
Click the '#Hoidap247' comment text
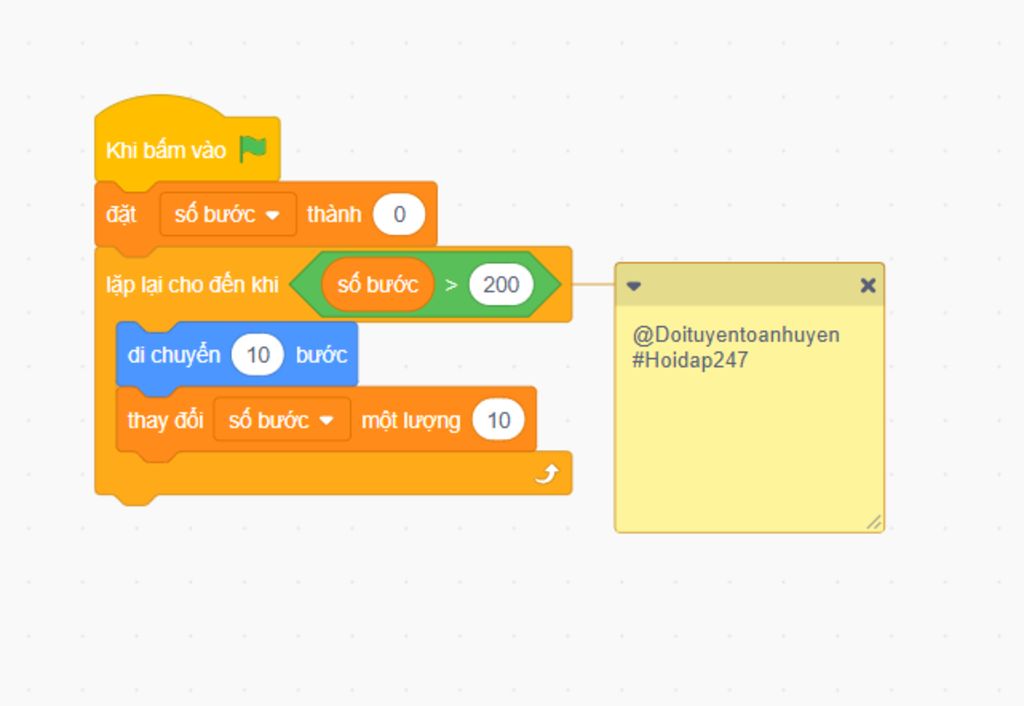[x=690, y=360]
